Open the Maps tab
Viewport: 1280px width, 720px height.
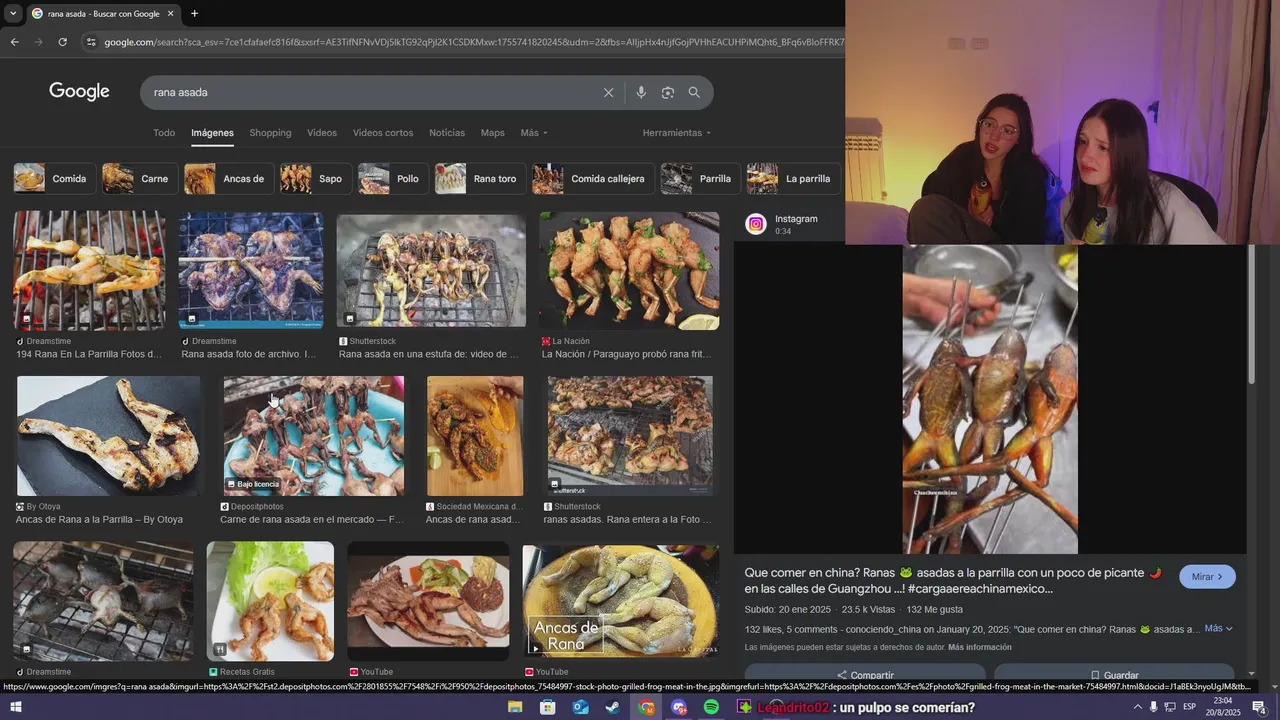coord(493,133)
